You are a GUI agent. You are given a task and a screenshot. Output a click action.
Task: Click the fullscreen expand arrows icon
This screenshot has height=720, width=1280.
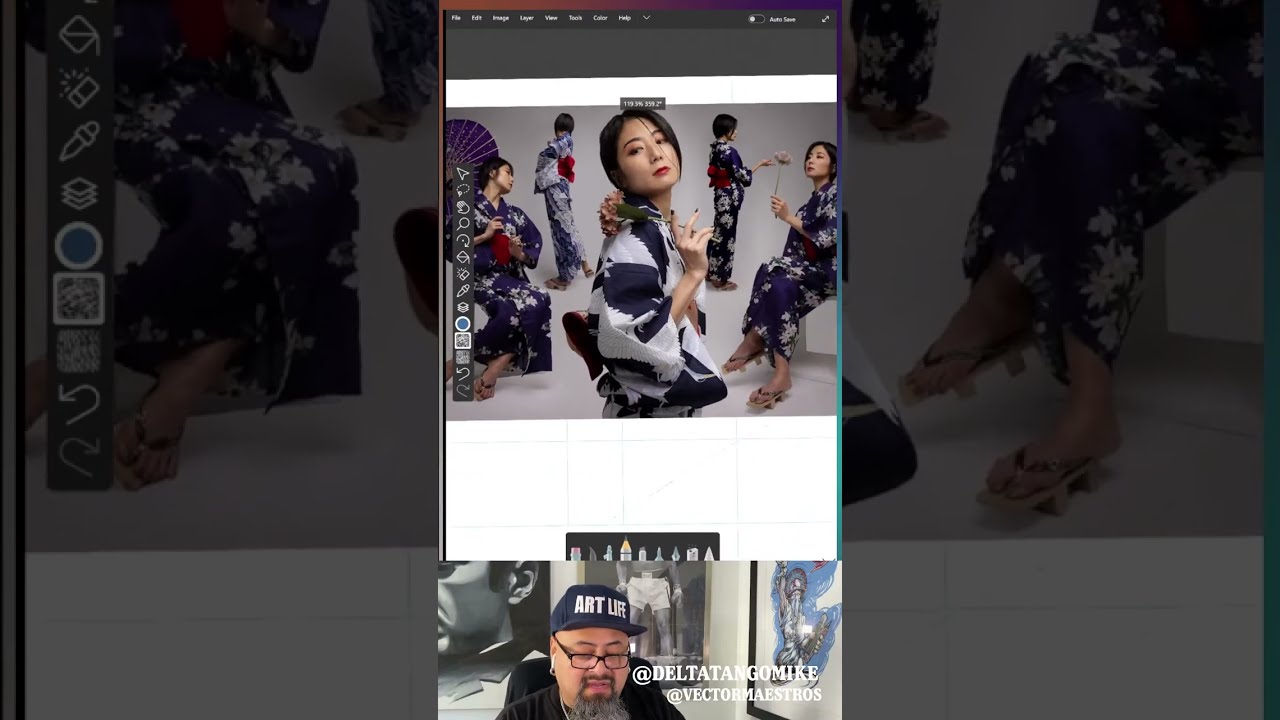click(x=825, y=19)
